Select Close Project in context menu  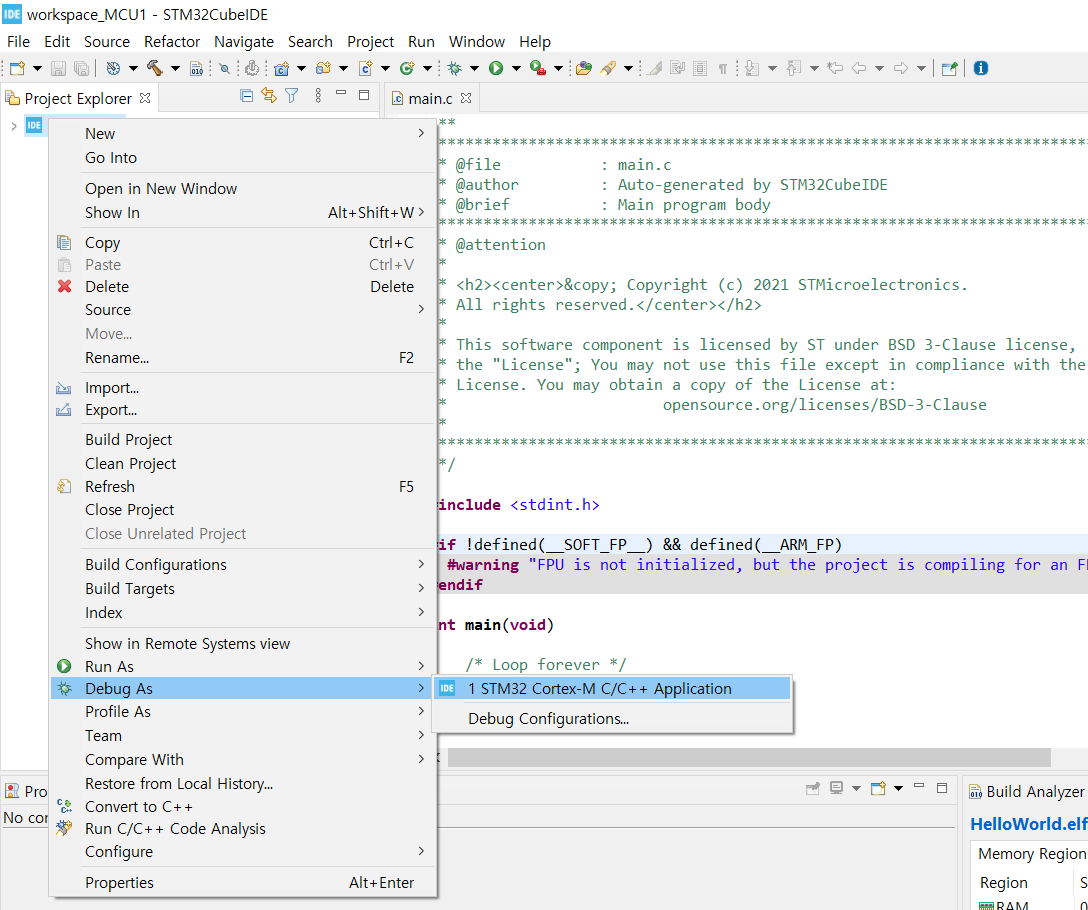243,509
